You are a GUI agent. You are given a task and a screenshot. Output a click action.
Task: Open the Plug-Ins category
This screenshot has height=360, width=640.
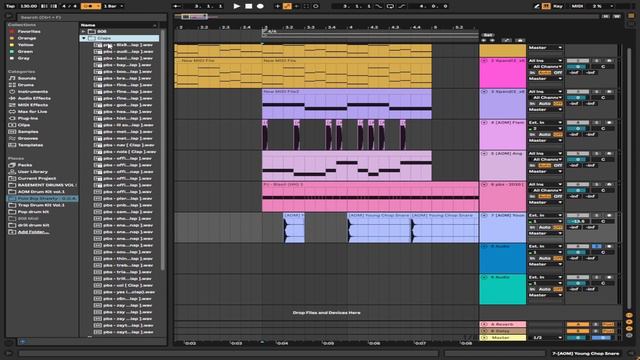click(x=28, y=118)
